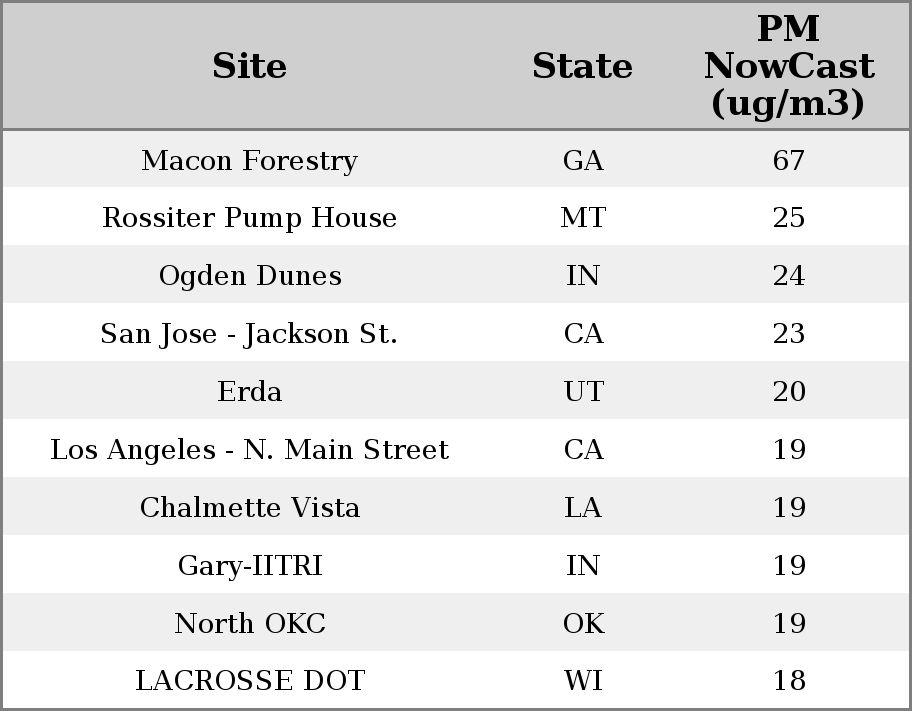Click the WI state cell
Viewport: 912px width, 711px height.
(x=583, y=681)
